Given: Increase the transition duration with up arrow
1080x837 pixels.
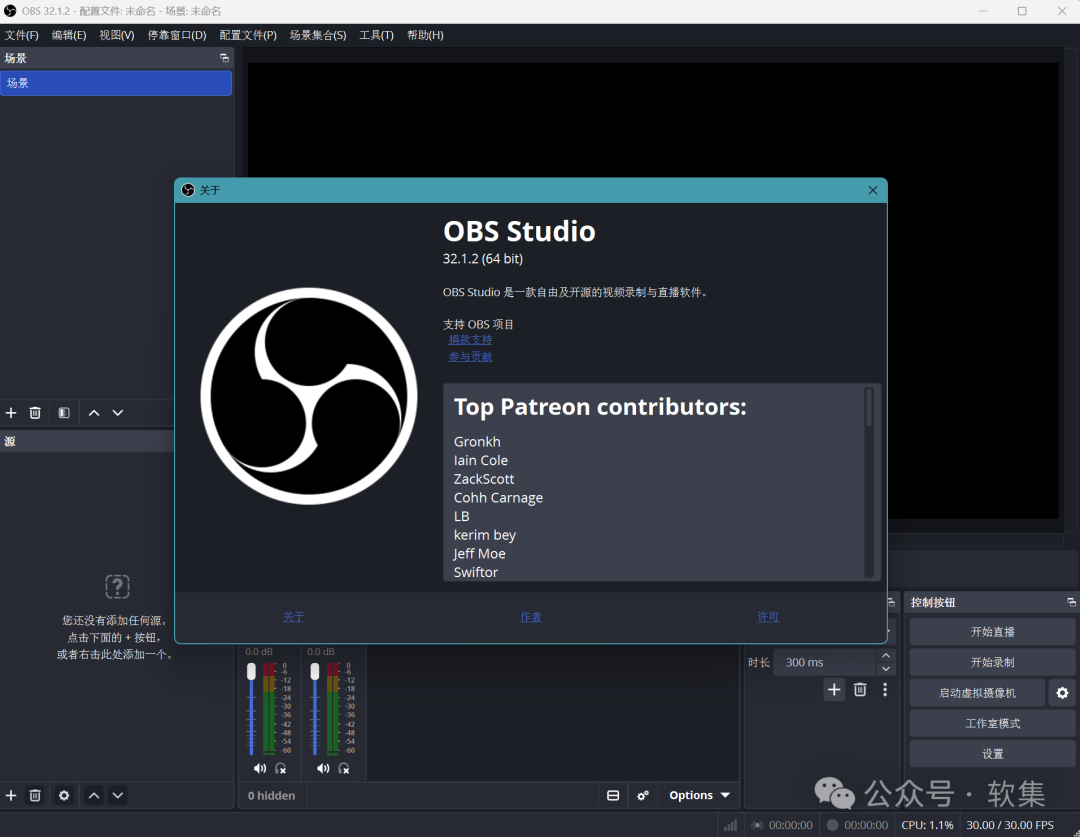Looking at the screenshot, I should [886, 655].
